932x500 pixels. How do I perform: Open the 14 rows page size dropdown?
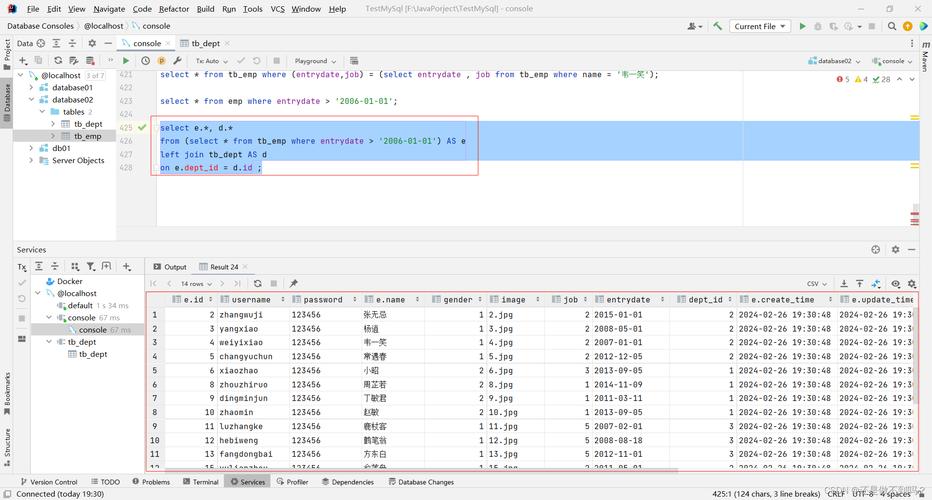click(x=195, y=284)
